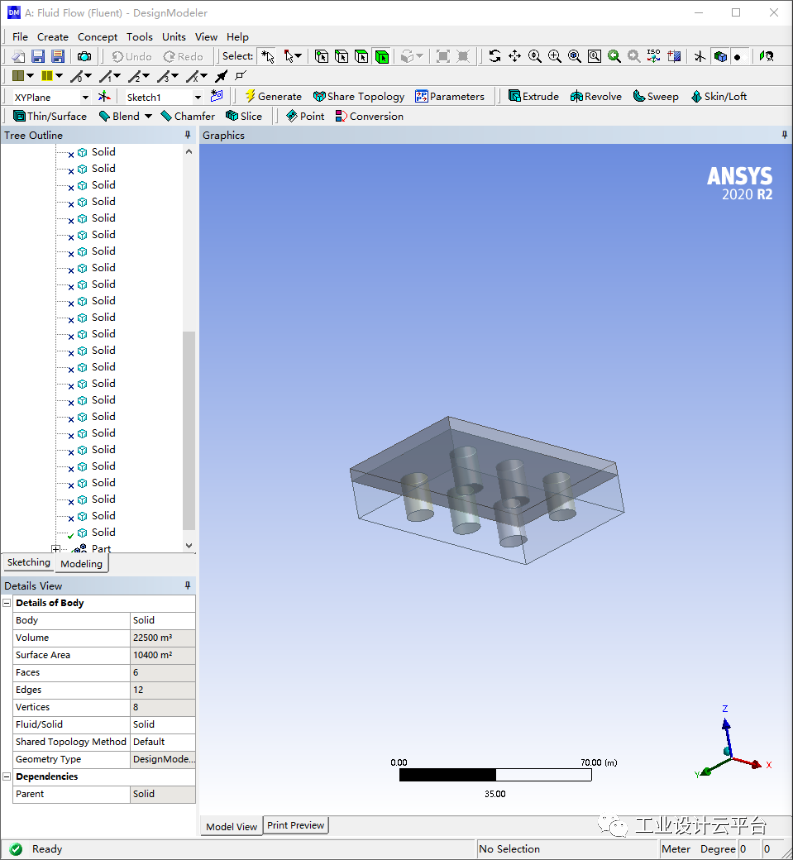Click the Thin/Surface button
Viewport: 793px width, 860px height.
pos(50,116)
